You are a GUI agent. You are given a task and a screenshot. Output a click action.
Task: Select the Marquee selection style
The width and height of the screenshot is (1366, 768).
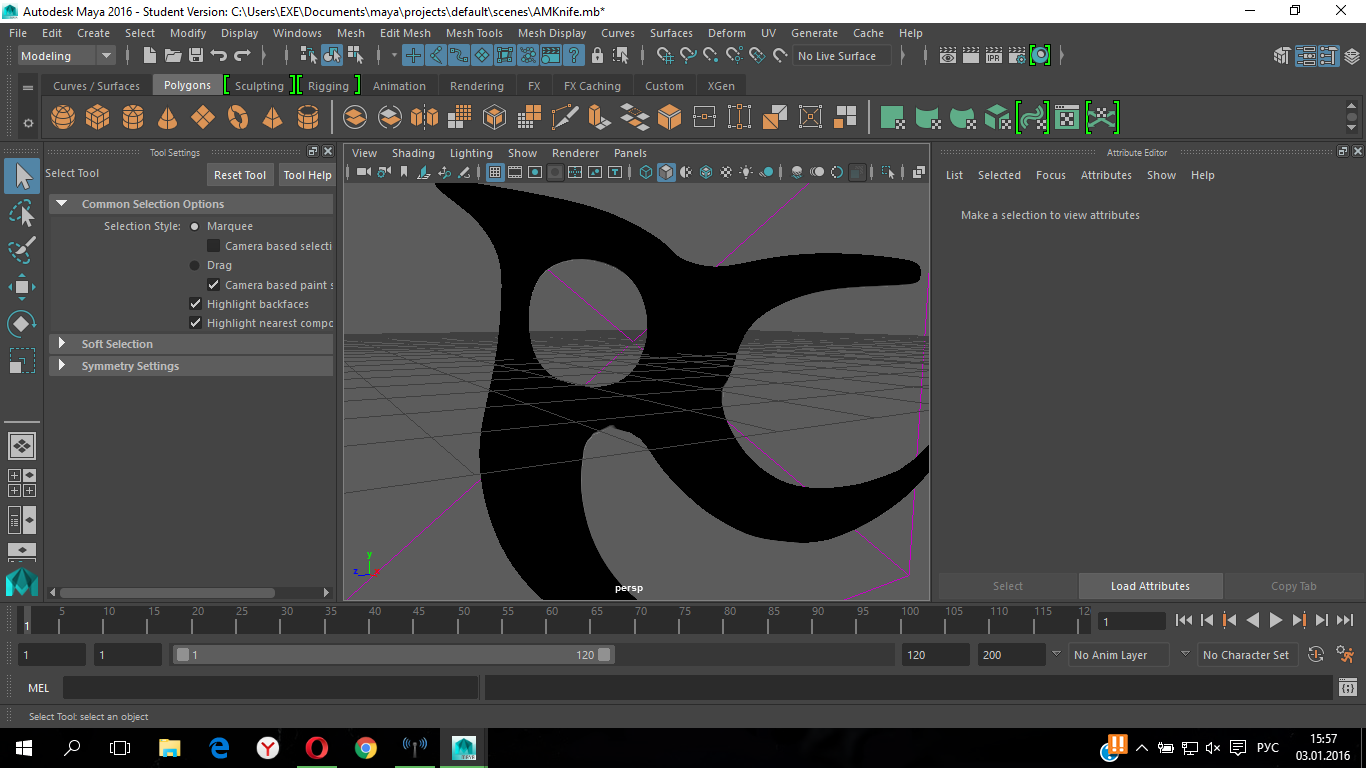click(195, 227)
